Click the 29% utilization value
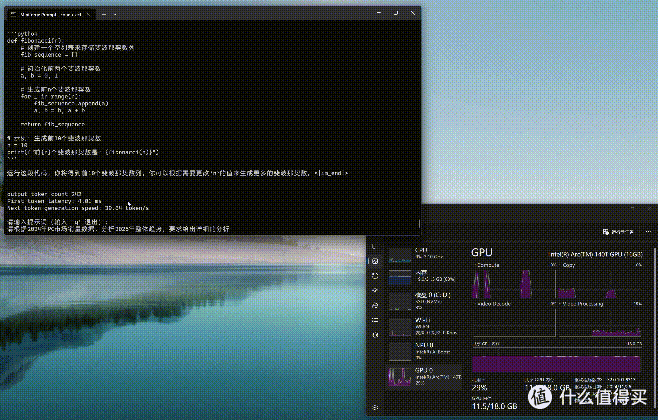The width and height of the screenshot is (658, 420). 479,388
